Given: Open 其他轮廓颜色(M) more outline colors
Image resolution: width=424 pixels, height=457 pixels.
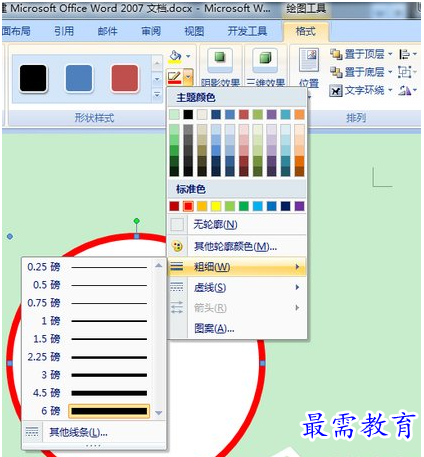Looking at the screenshot, I should click(237, 246).
